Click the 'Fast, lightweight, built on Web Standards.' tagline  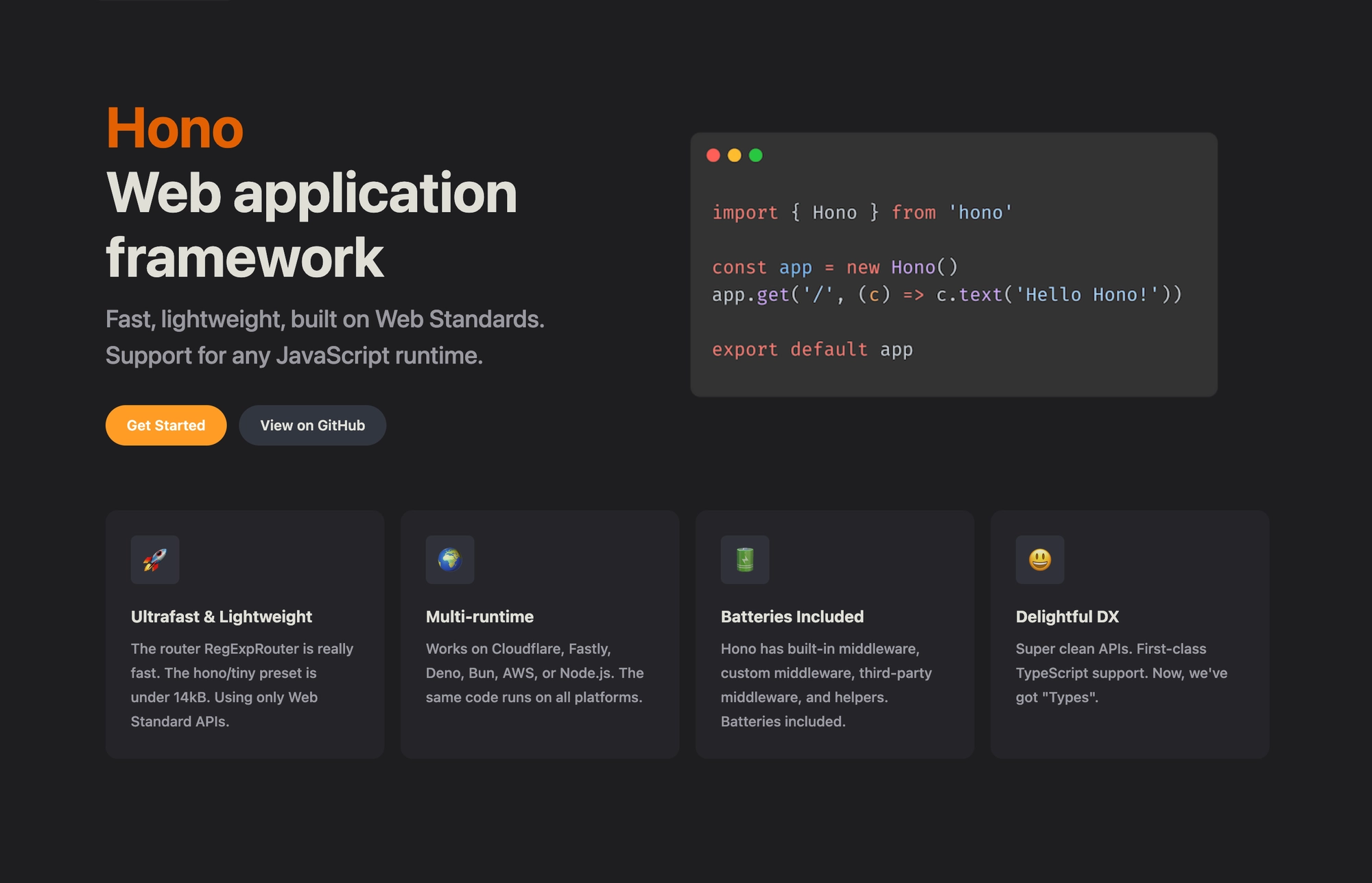(325, 320)
